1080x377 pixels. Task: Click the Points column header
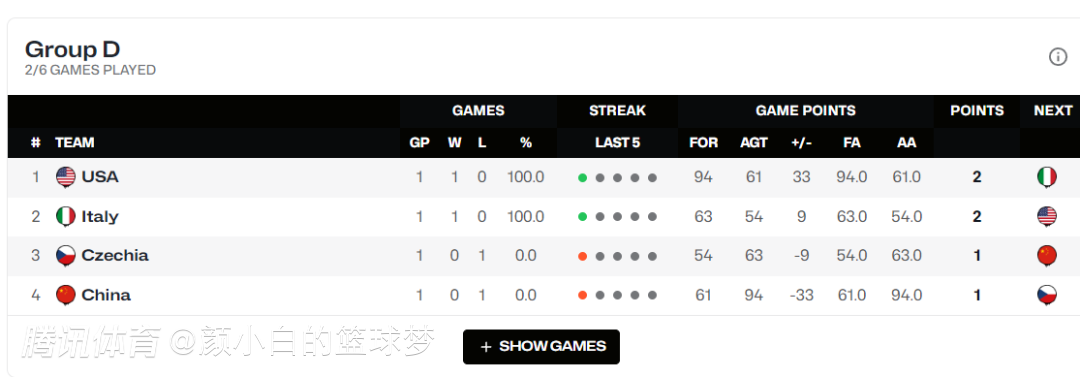(977, 110)
